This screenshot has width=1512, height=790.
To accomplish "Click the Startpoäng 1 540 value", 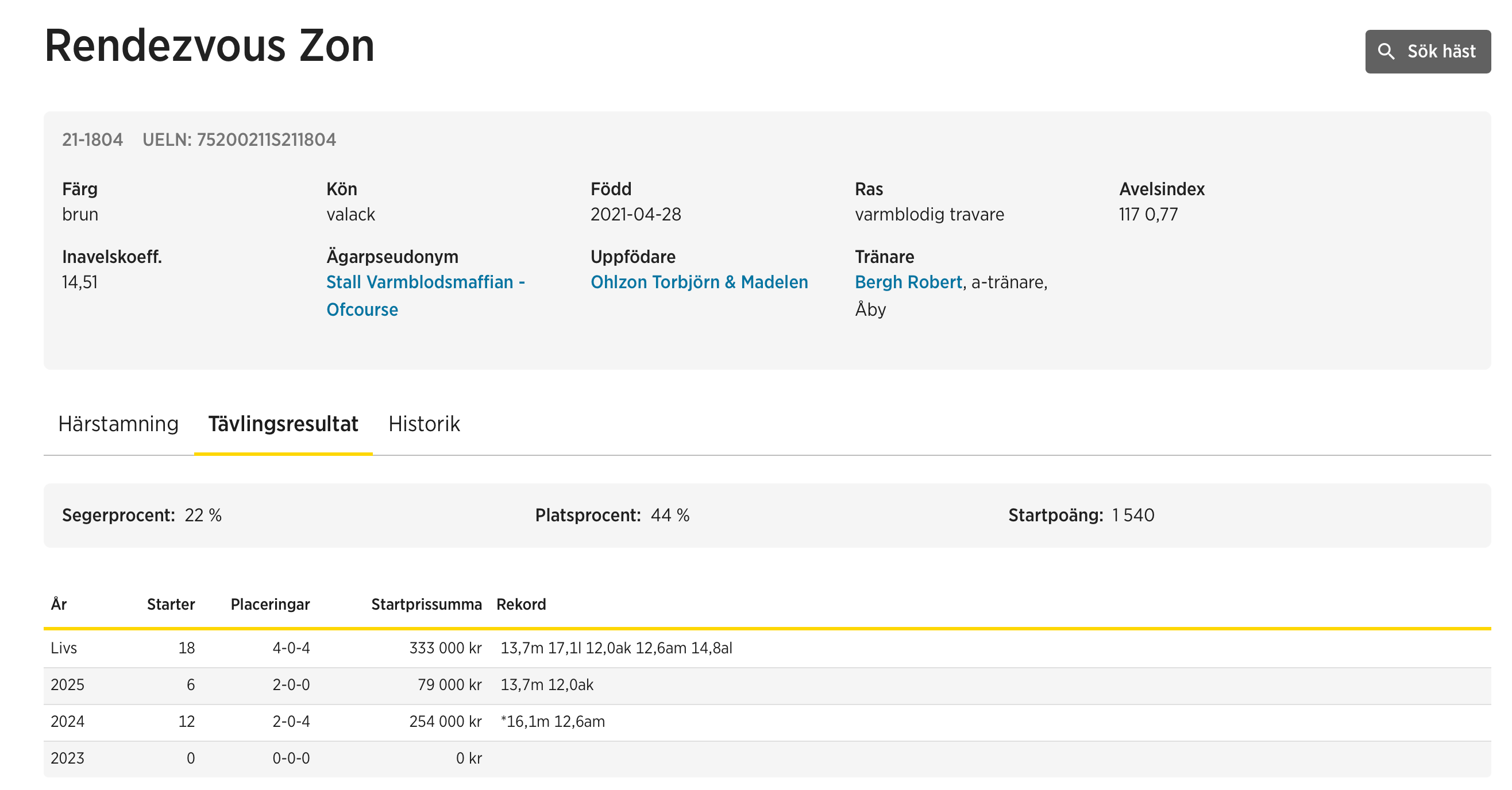I will tap(1133, 515).
